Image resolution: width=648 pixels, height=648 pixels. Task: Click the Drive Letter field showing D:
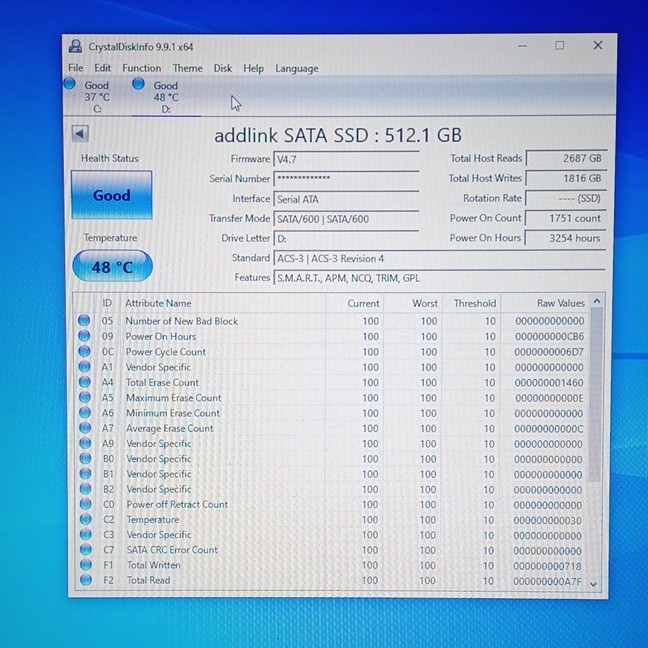click(346, 238)
